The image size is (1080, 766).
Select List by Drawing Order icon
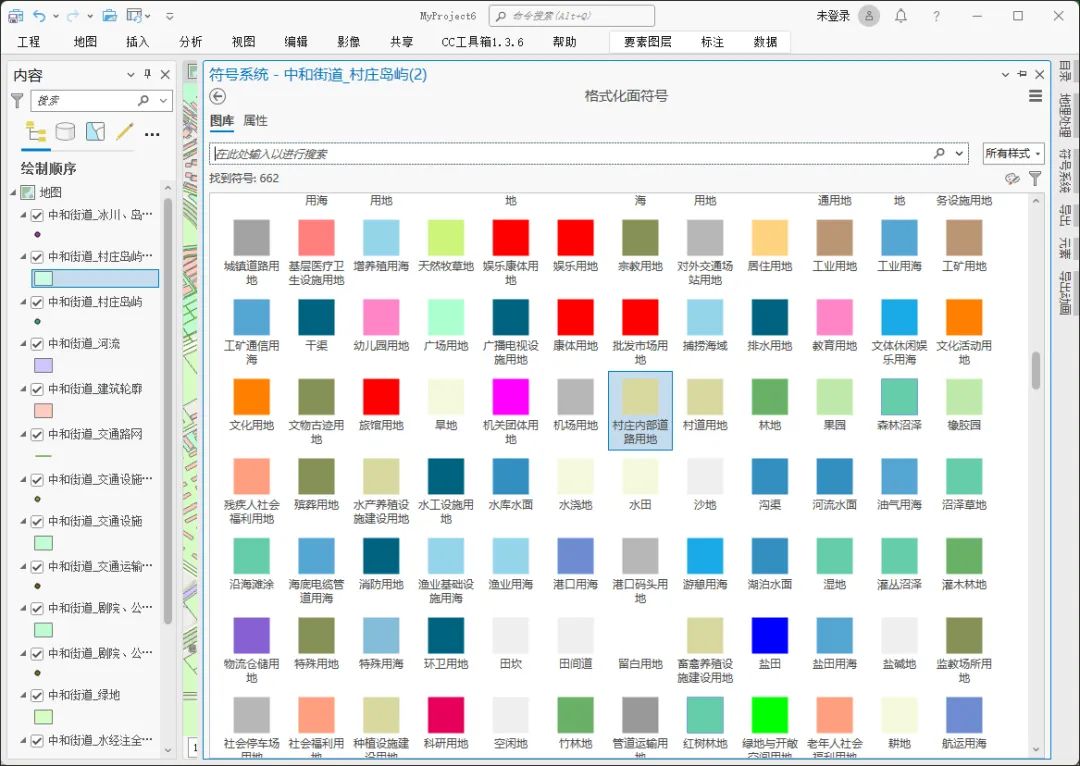pyautogui.click(x=36, y=131)
